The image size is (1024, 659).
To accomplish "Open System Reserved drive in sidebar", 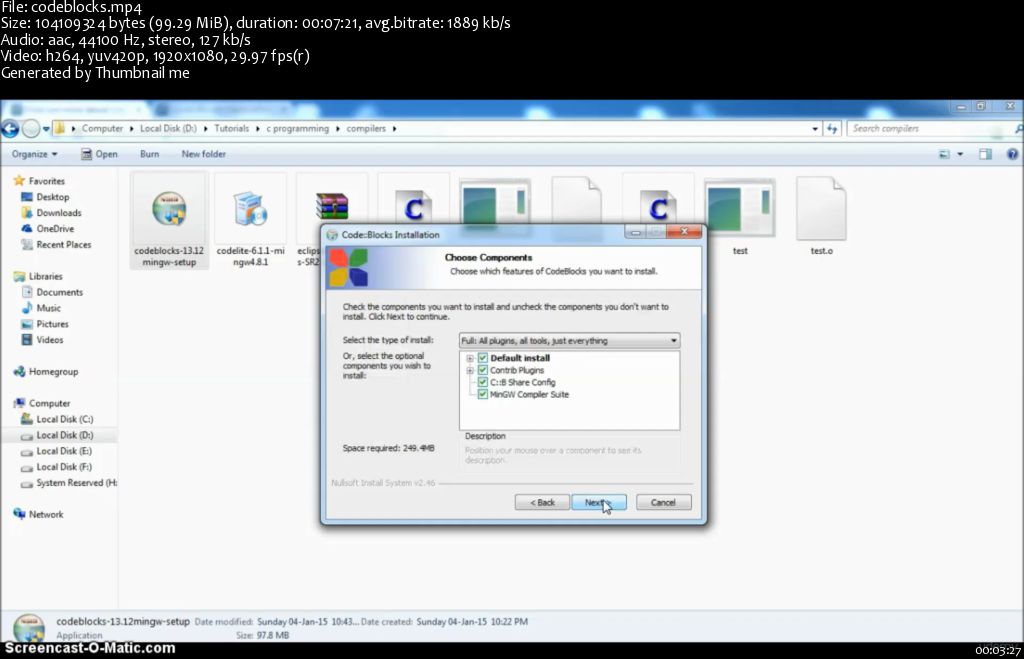I will (x=69, y=483).
